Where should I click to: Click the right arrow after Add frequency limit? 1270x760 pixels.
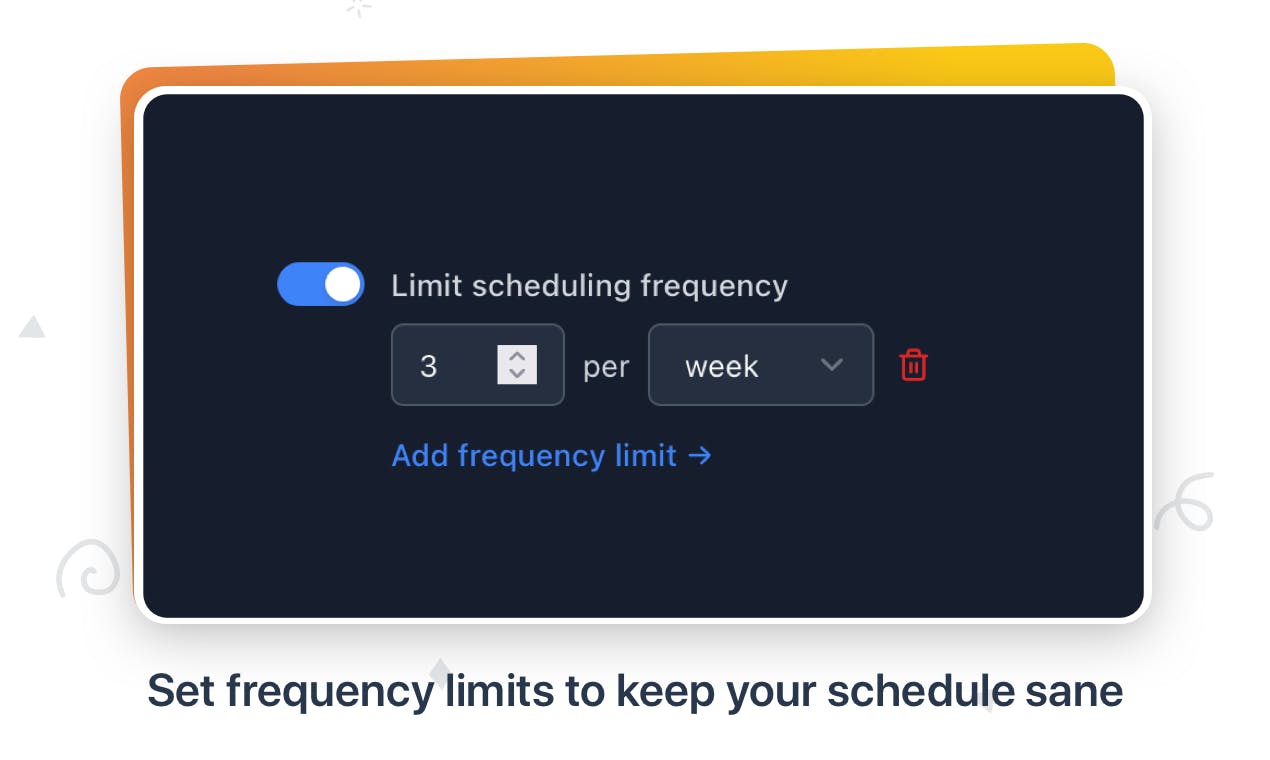(700, 456)
